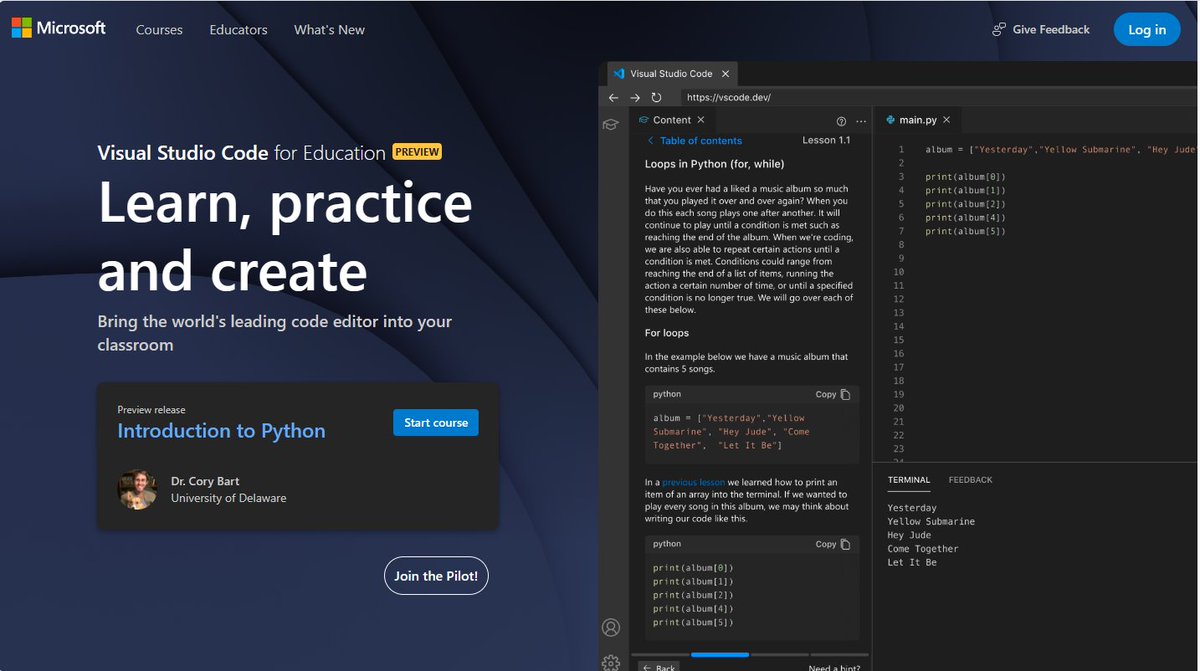Click the account icon in sidebar
The width and height of the screenshot is (1200, 671).
611,628
